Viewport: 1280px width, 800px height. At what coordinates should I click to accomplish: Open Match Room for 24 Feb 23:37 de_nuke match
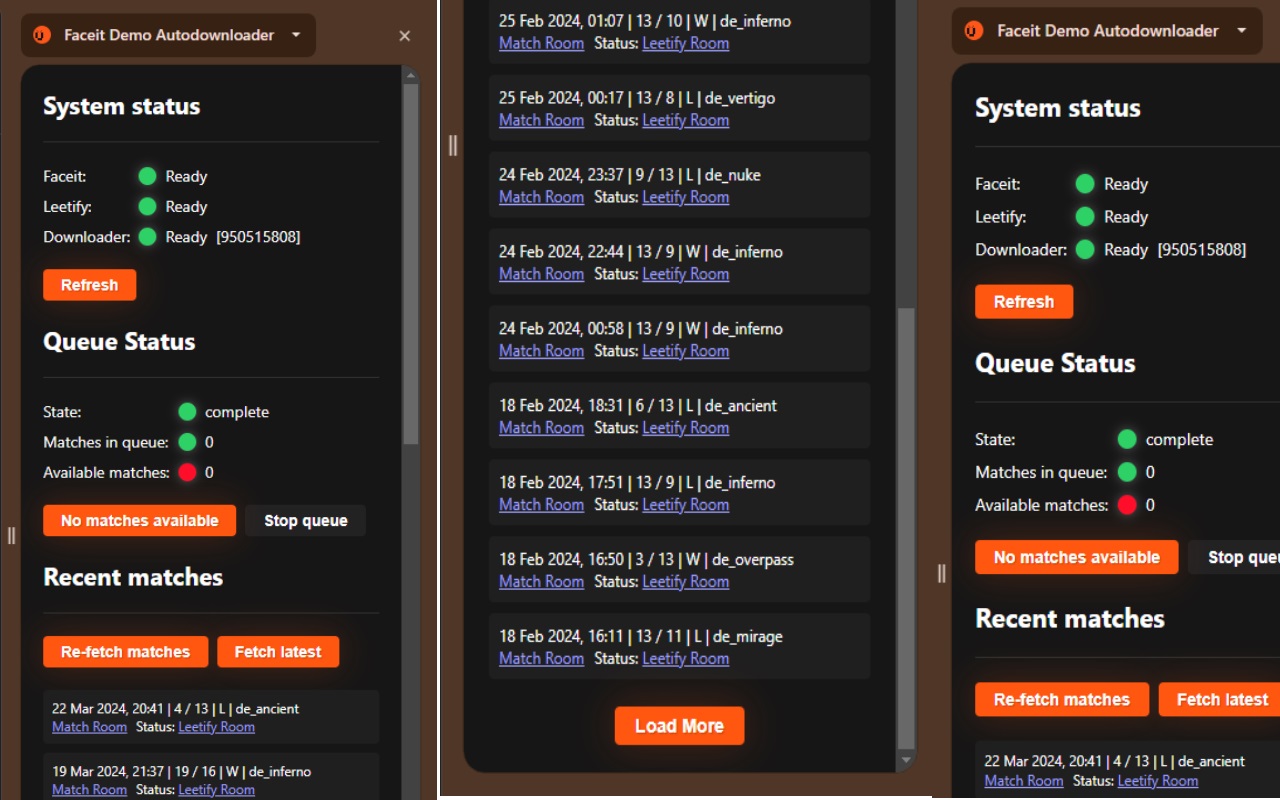pyautogui.click(x=541, y=197)
